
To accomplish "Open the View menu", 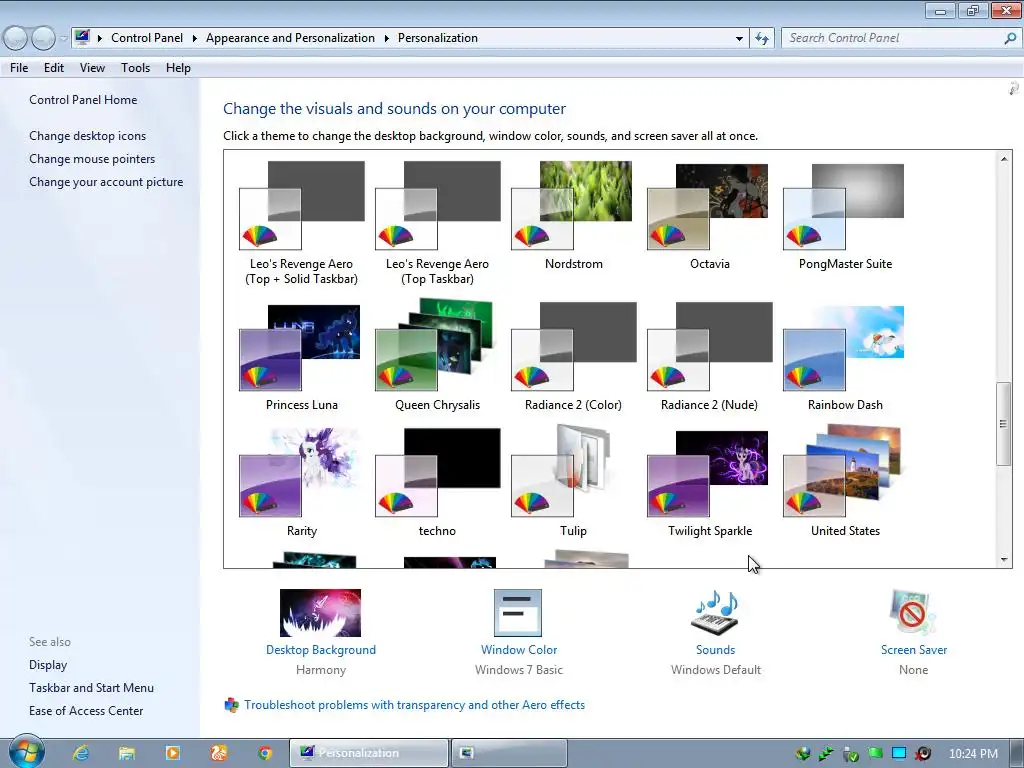I will [x=92, y=68].
